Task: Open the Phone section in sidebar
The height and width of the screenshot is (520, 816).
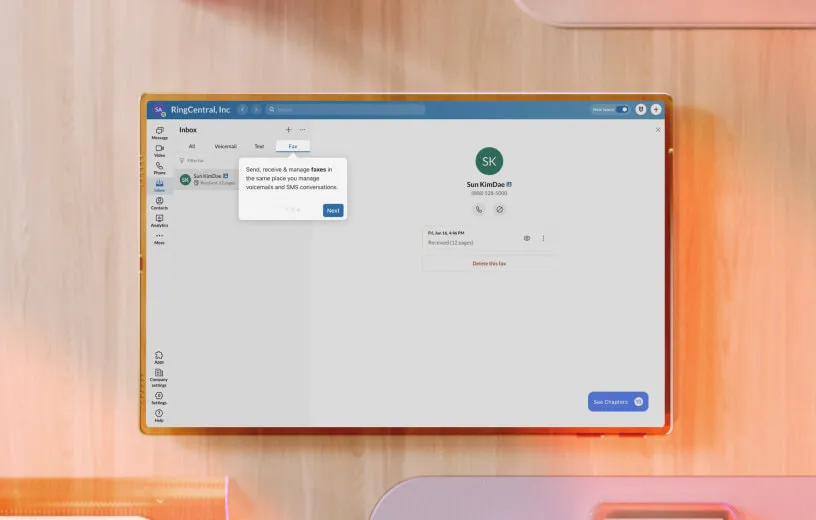Action: tap(159, 168)
